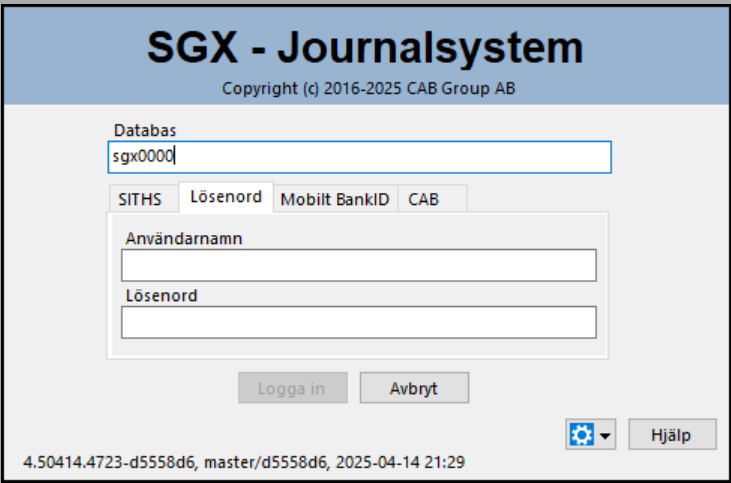Image resolution: width=731 pixels, height=483 pixels.
Task: Select the Lösenord tab
Action: (x=226, y=197)
